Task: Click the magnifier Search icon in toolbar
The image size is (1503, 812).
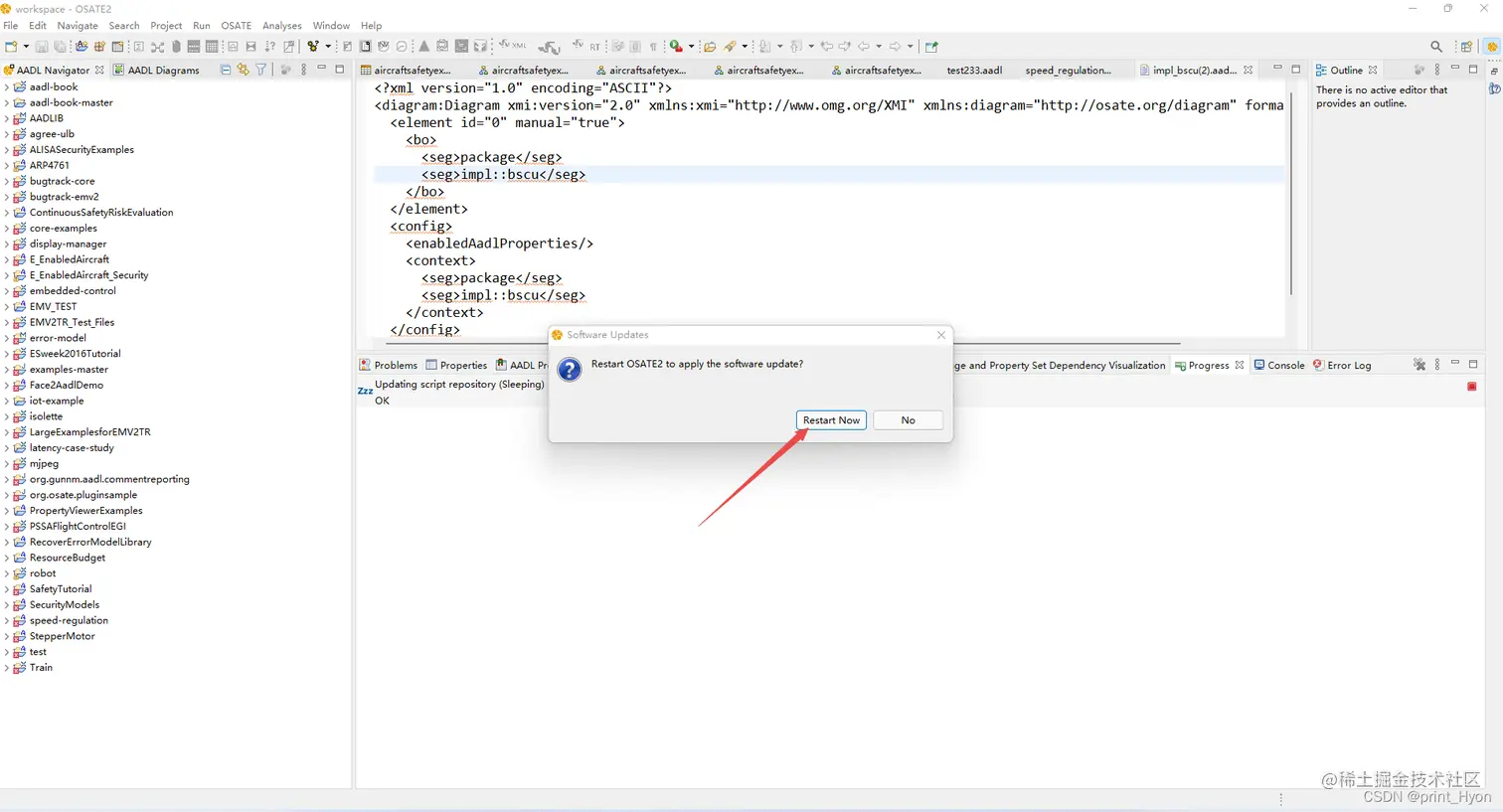Action: 1436,46
